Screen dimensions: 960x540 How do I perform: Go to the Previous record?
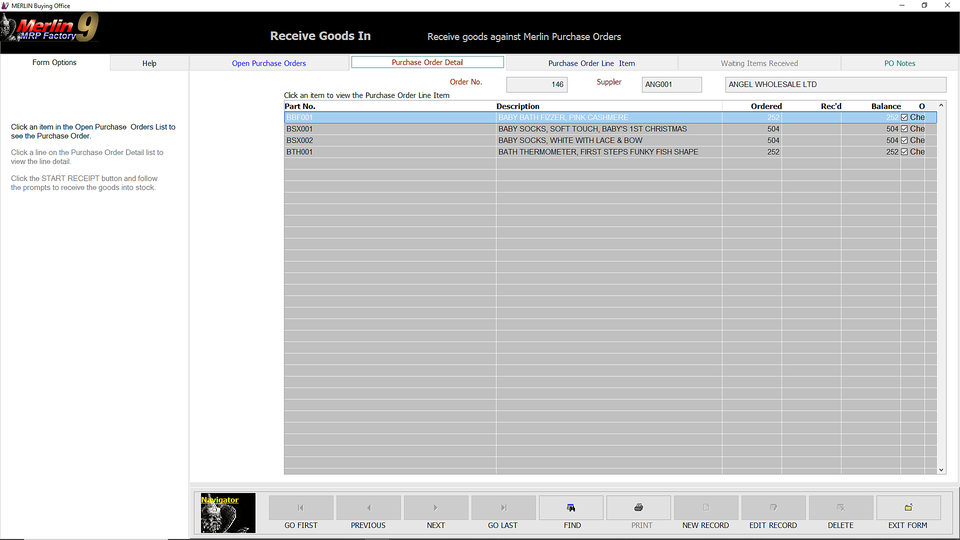(368, 508)
